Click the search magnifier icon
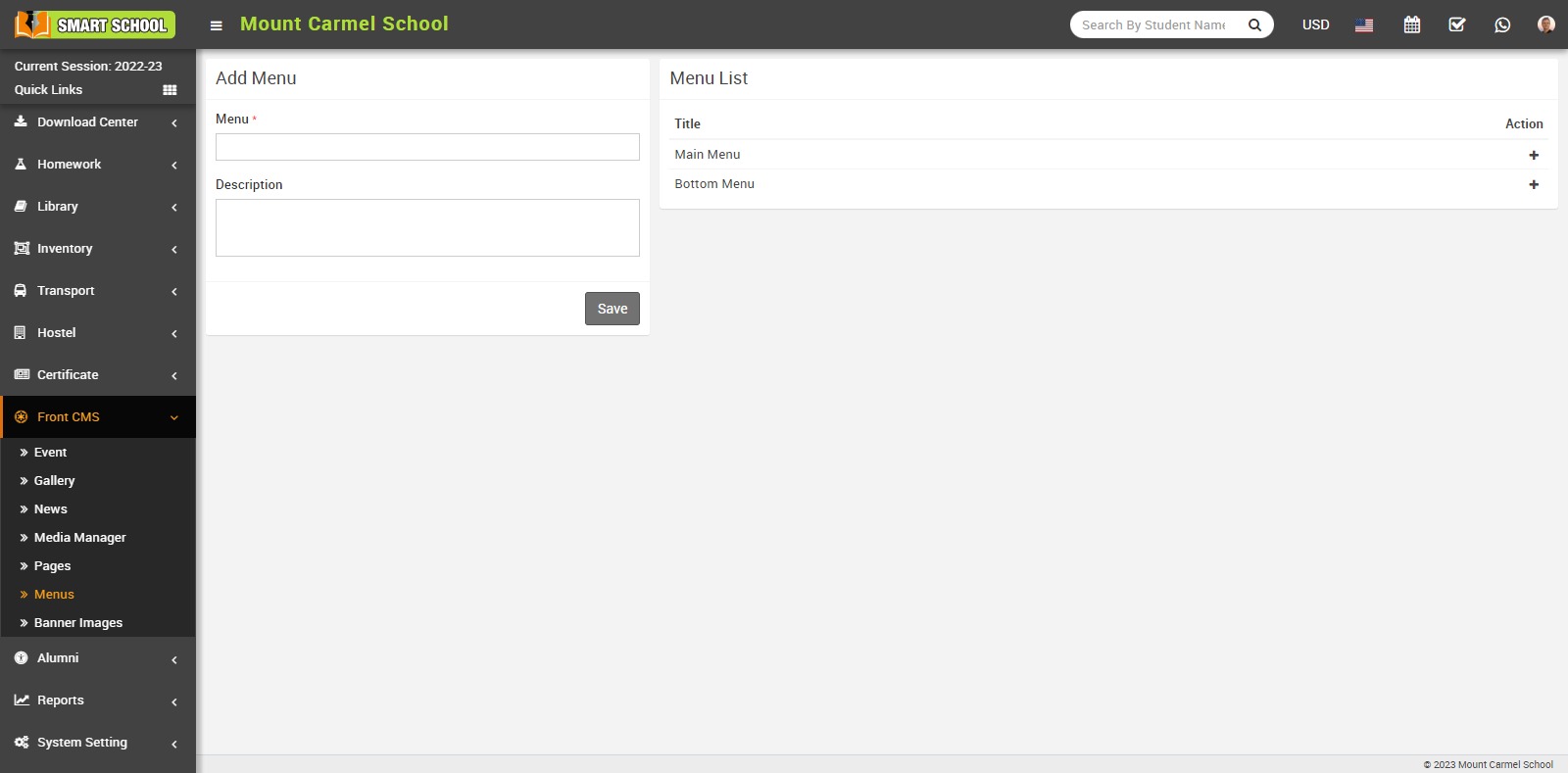 pos(1254,25)
